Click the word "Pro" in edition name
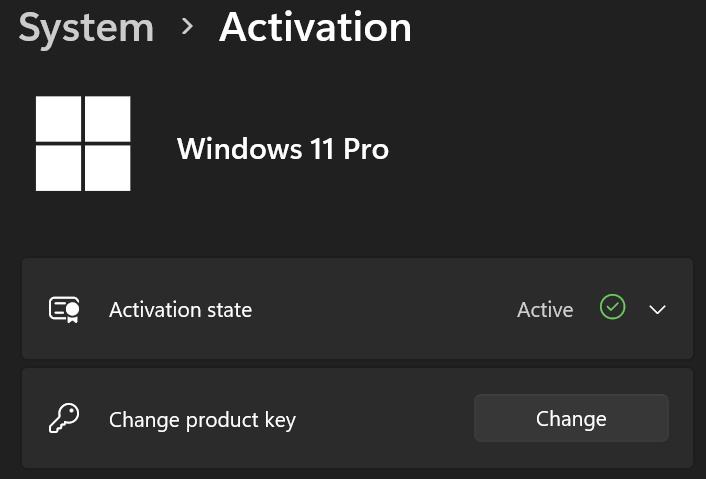 click(x=364, y=149)
